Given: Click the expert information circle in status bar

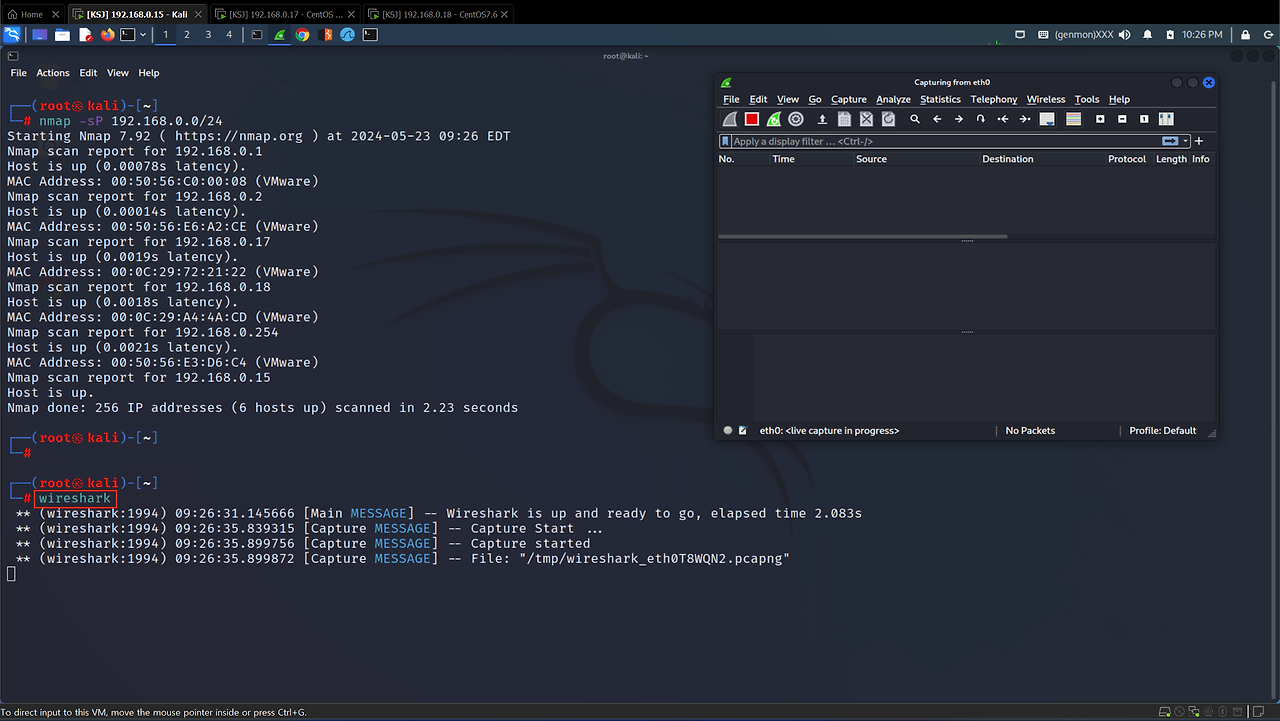Looking at the screenshot, I should 728,431.
